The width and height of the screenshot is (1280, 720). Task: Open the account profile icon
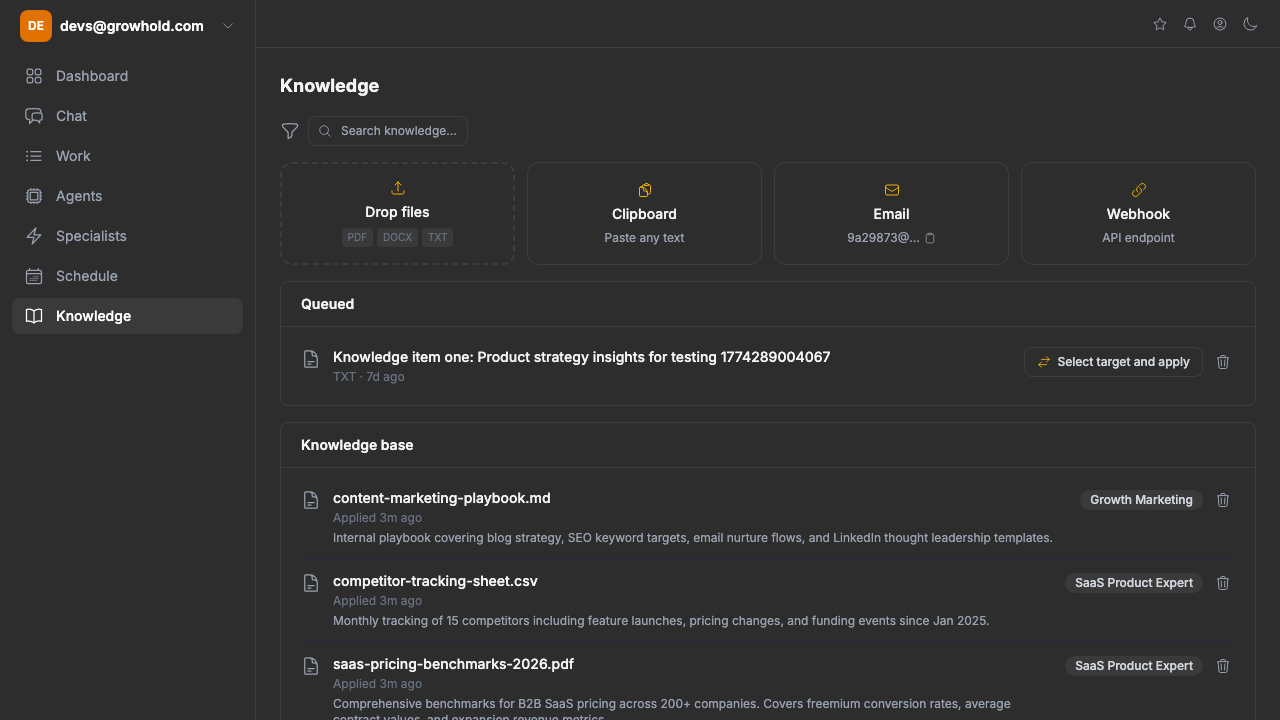click(1219, 24)
